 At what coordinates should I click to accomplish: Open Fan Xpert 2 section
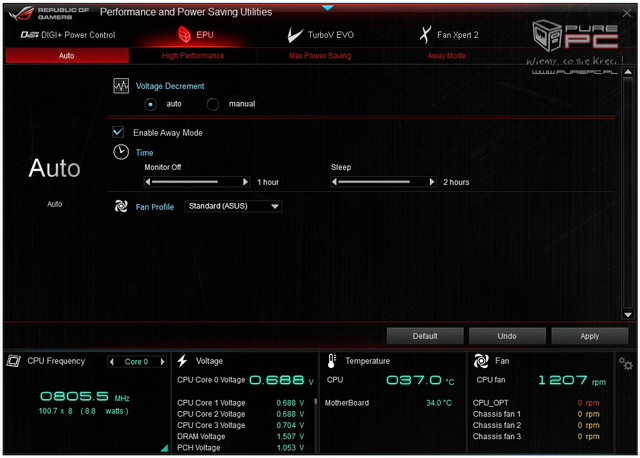[x=449, y=35]
